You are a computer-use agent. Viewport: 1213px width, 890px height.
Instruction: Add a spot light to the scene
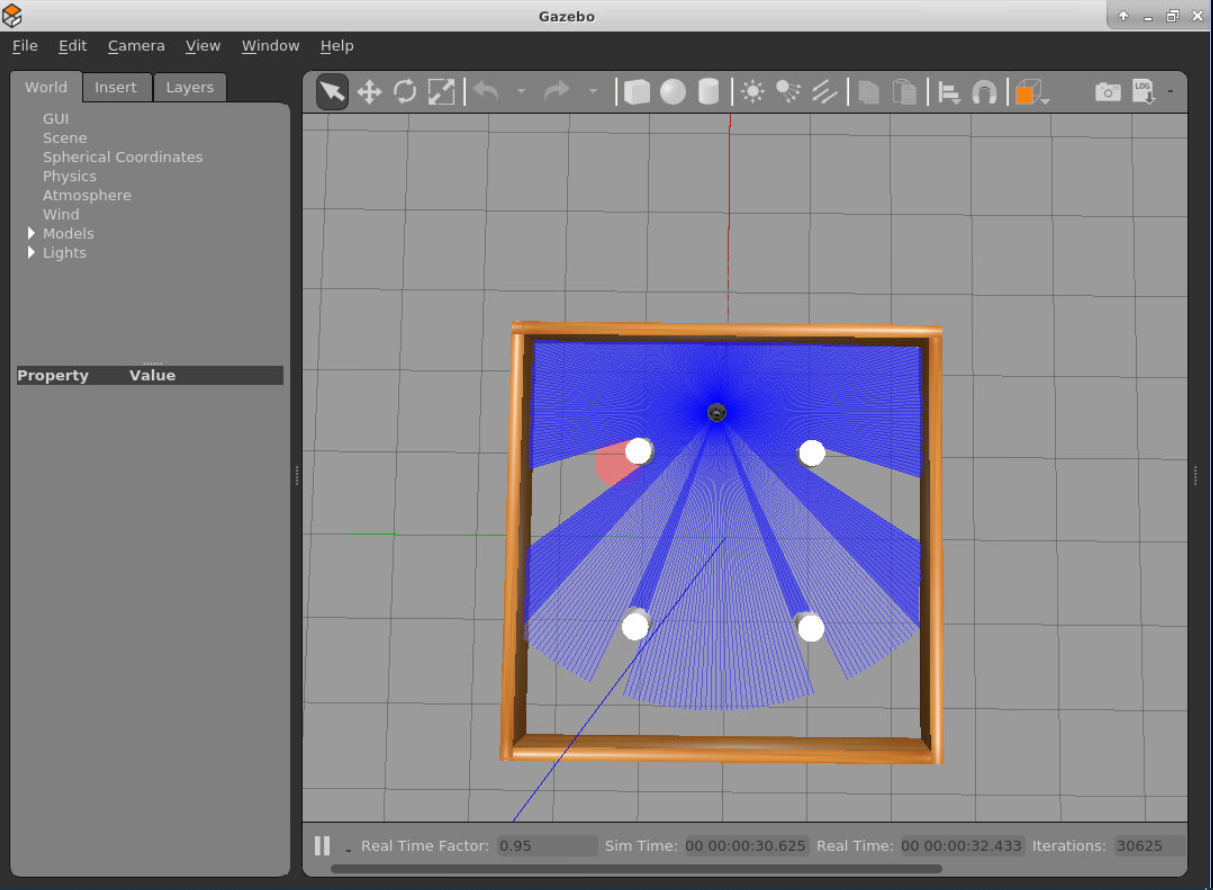pyautogui.click(x=788, y=93)
